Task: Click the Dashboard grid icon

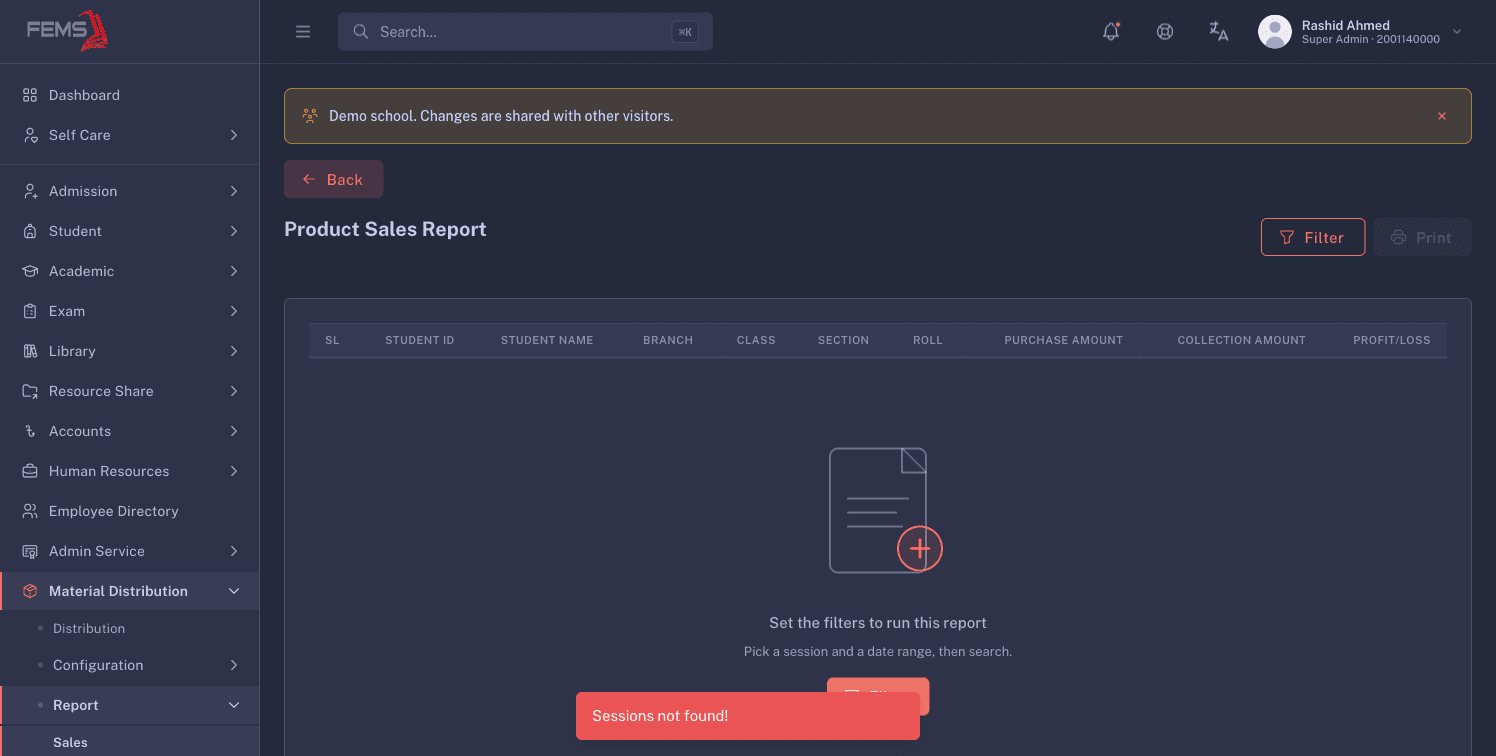Action: (x=30, y=95)
